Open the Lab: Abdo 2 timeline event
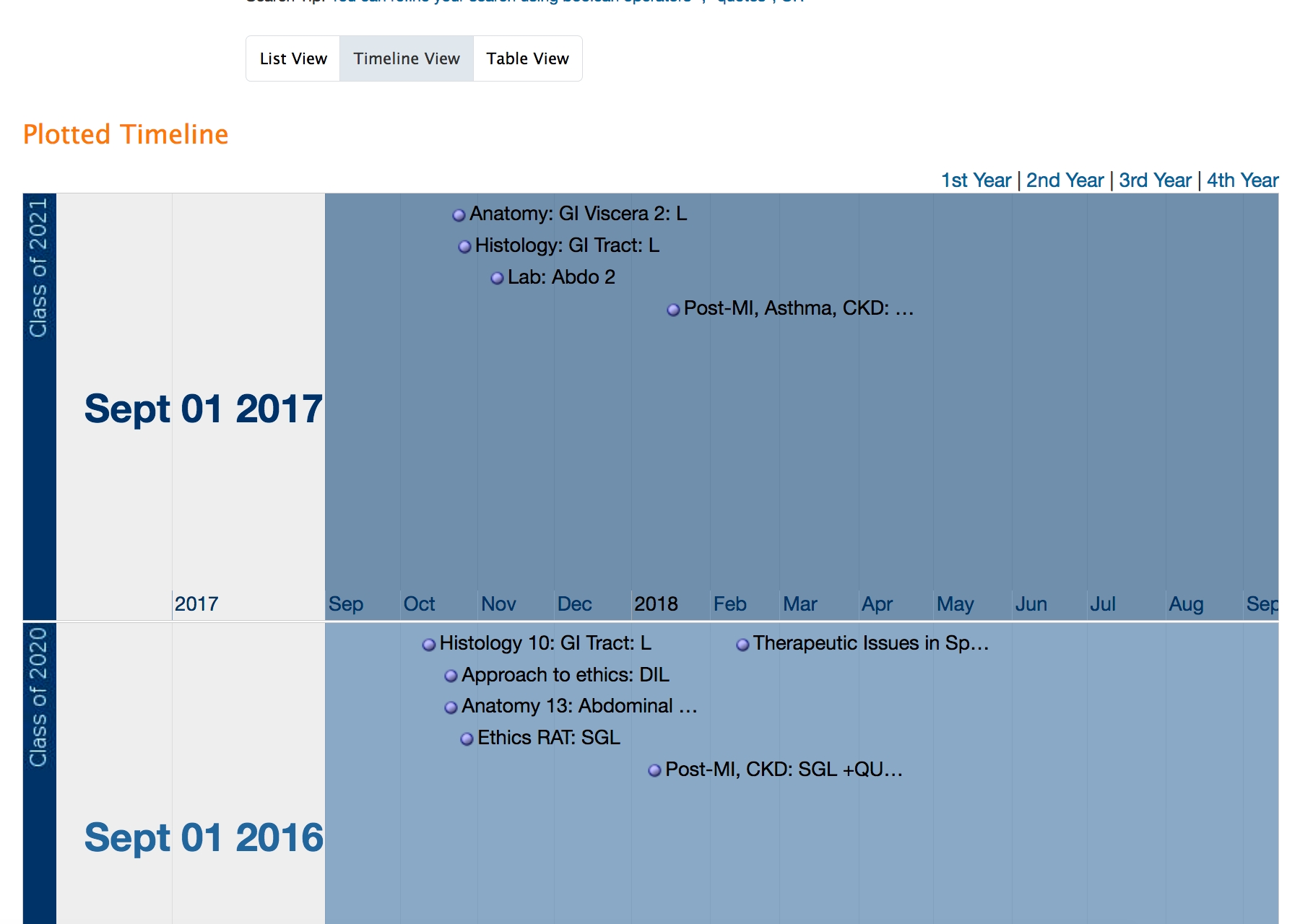The image size is (1300, 924). click(x=497, y=278)
